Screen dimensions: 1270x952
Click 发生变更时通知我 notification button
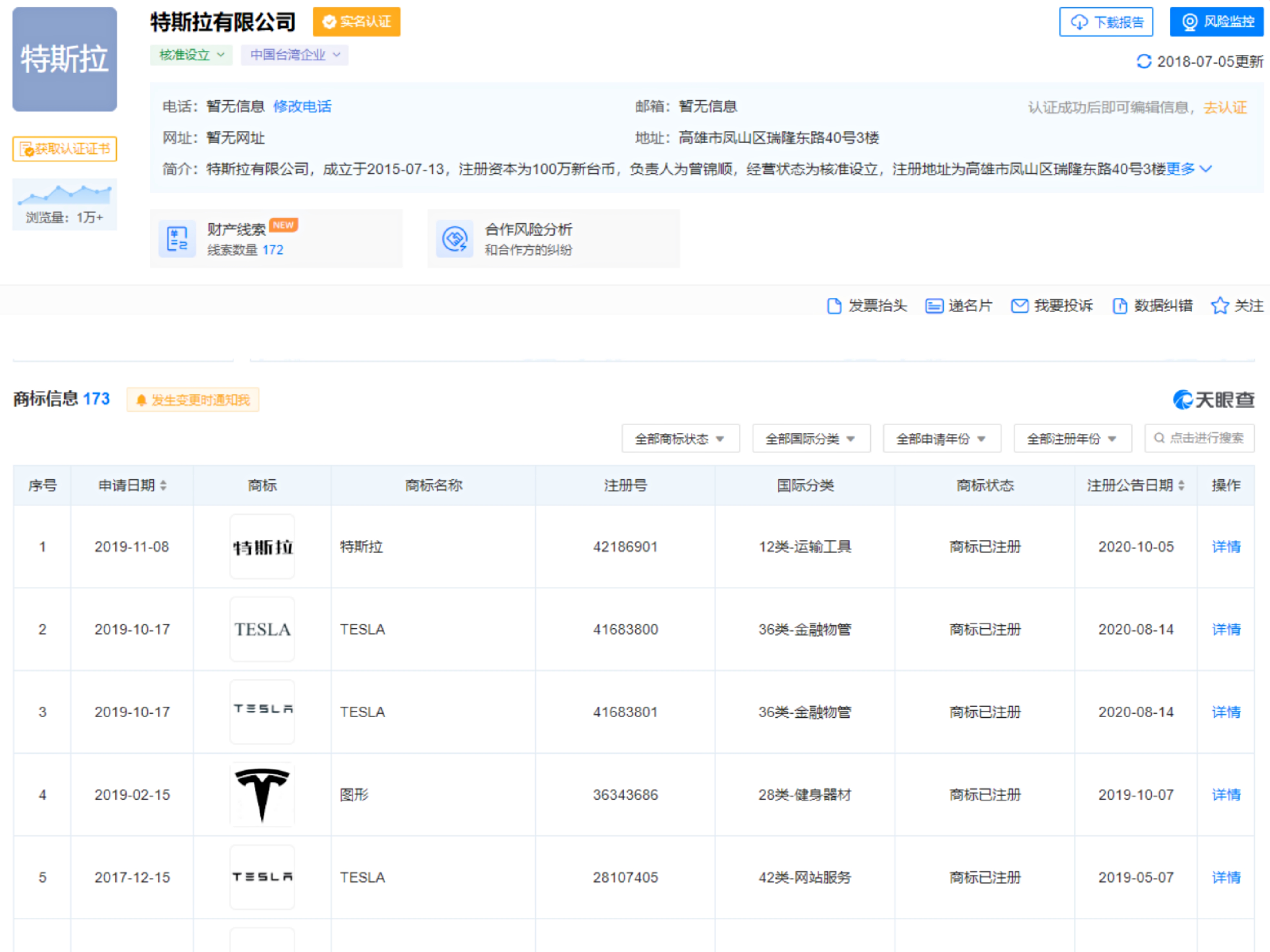pyautogui.click(x=193, y=400)
